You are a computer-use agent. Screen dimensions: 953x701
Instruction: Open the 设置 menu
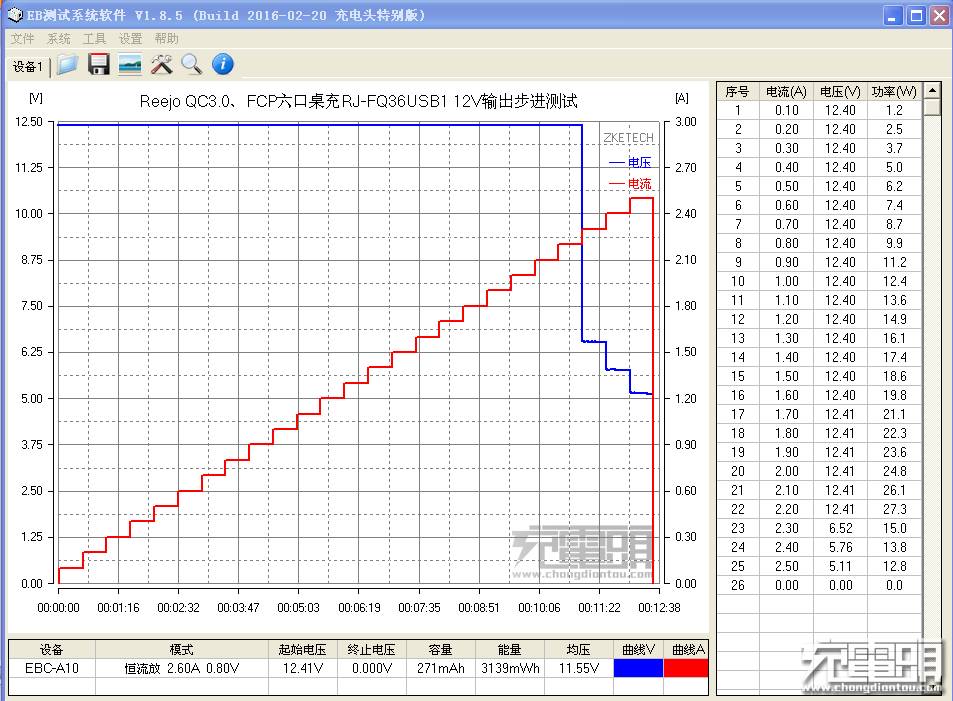coord(130,38)
